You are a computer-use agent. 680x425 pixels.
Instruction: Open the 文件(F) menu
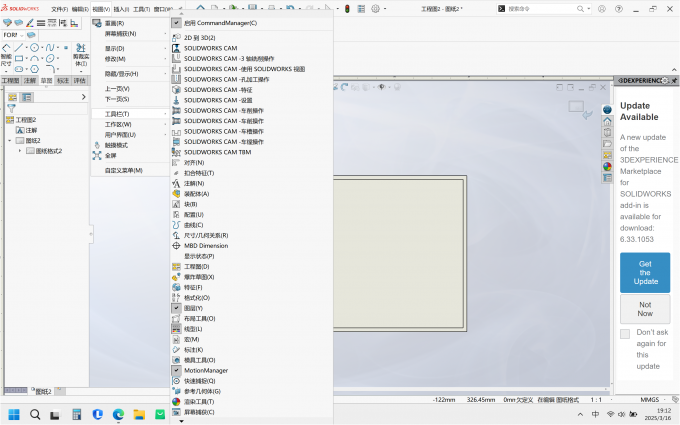pos(59,9)
